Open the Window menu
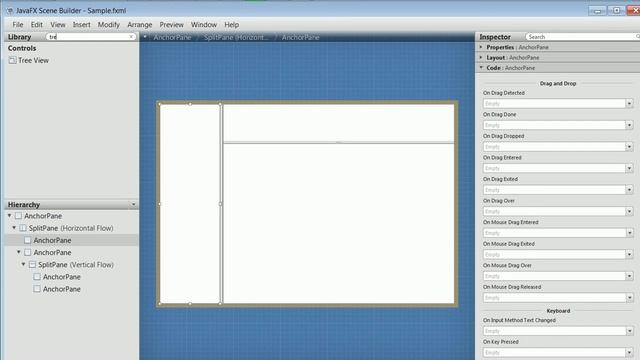 [204, 25]
